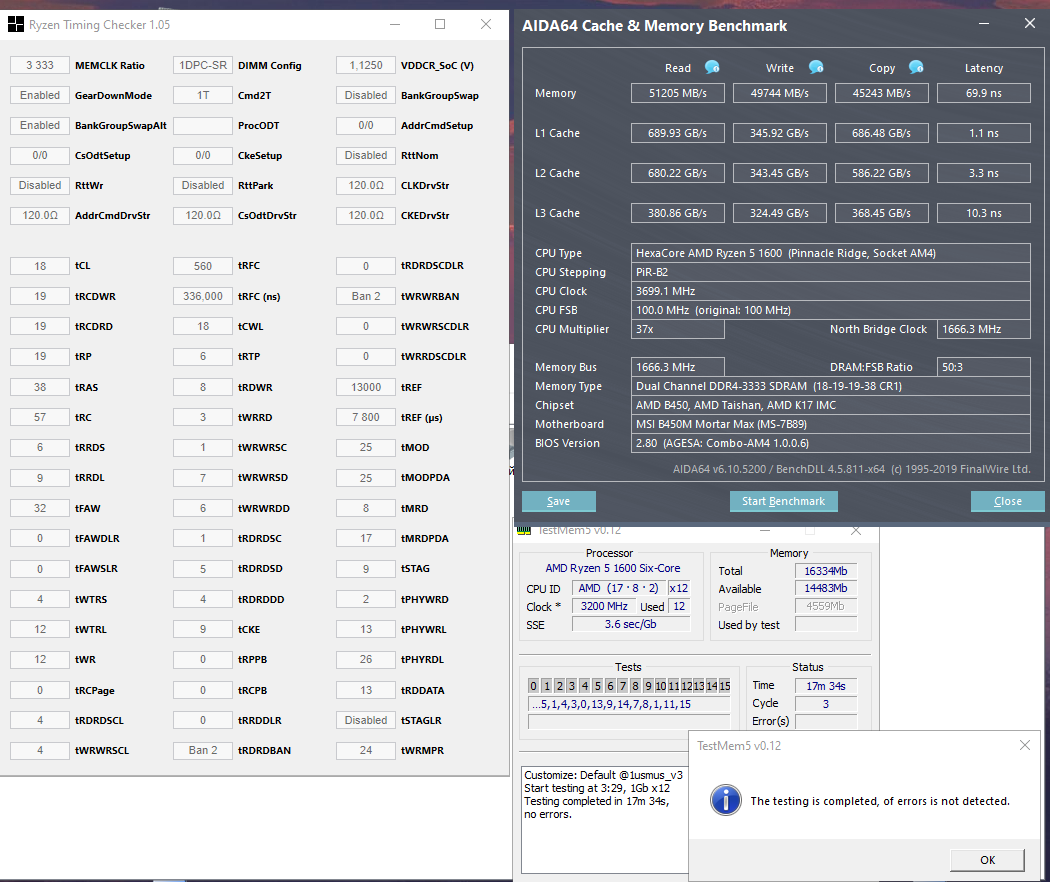The image size is (1050, 882).
Task: Click the Copy column info bubble icon
Action: click(916, 67)
